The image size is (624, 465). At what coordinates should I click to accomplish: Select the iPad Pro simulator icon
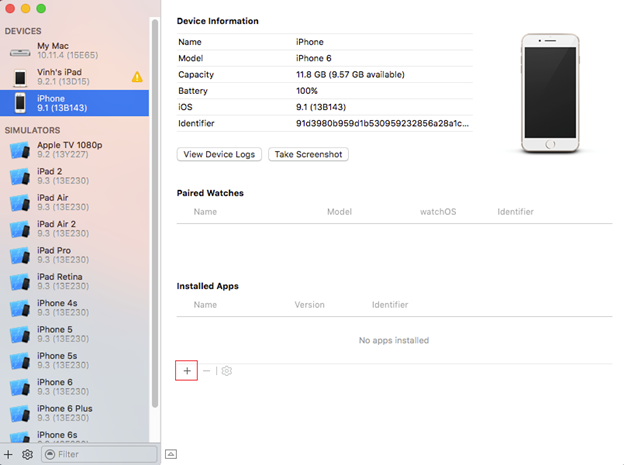tap(20, 255)
